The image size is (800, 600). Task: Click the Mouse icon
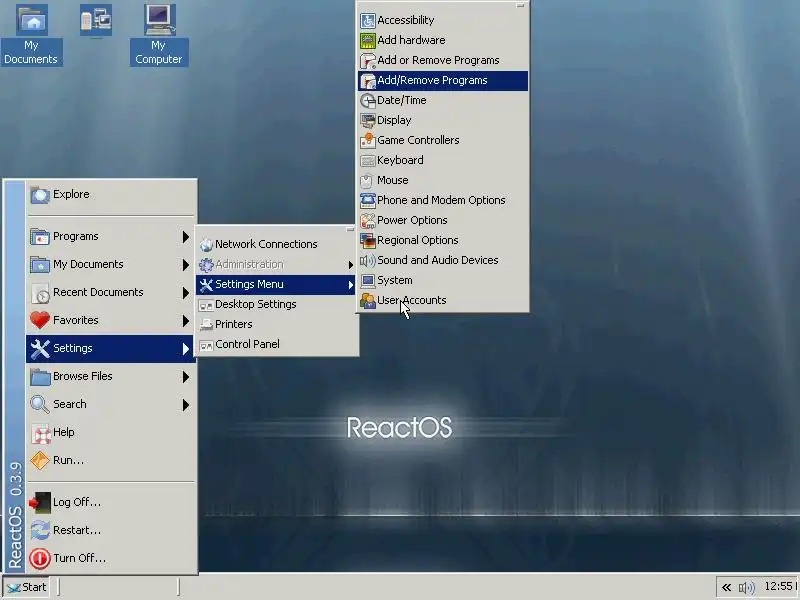click(x=367, y=181)
